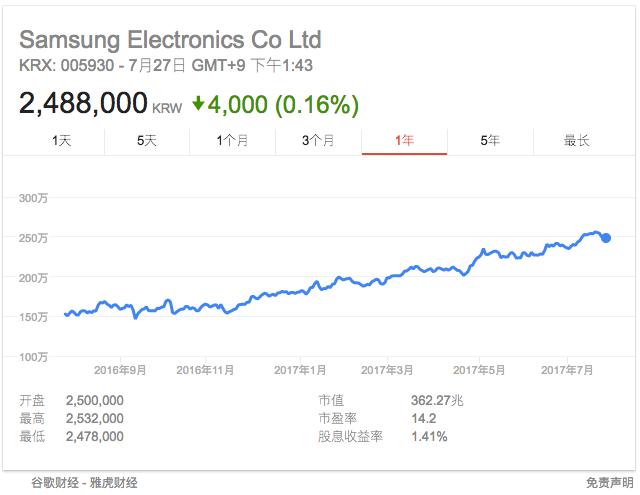This screenshot has width=640, height=495.
Task: Click the 股息收益率 1.41% value
Action: pyautogui.click(x=429, y=437)
